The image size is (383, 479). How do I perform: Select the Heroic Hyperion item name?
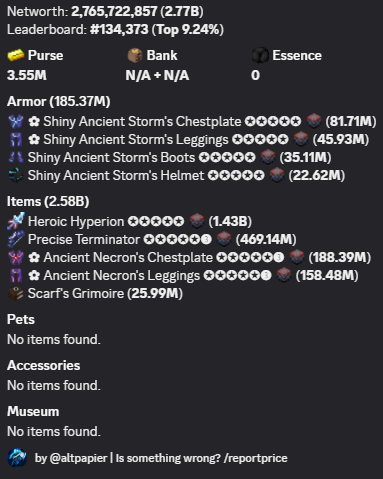76,221
